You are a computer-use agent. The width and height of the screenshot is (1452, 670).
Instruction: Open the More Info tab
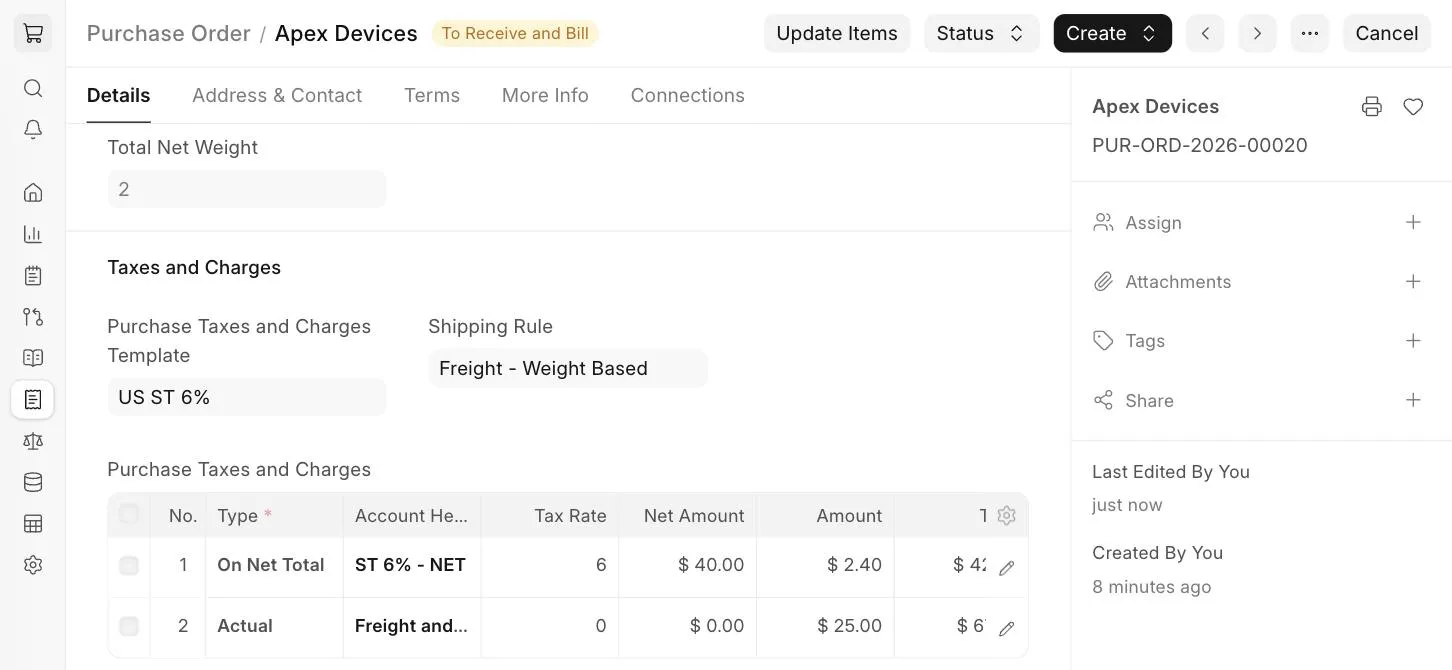tap(545, 95)
